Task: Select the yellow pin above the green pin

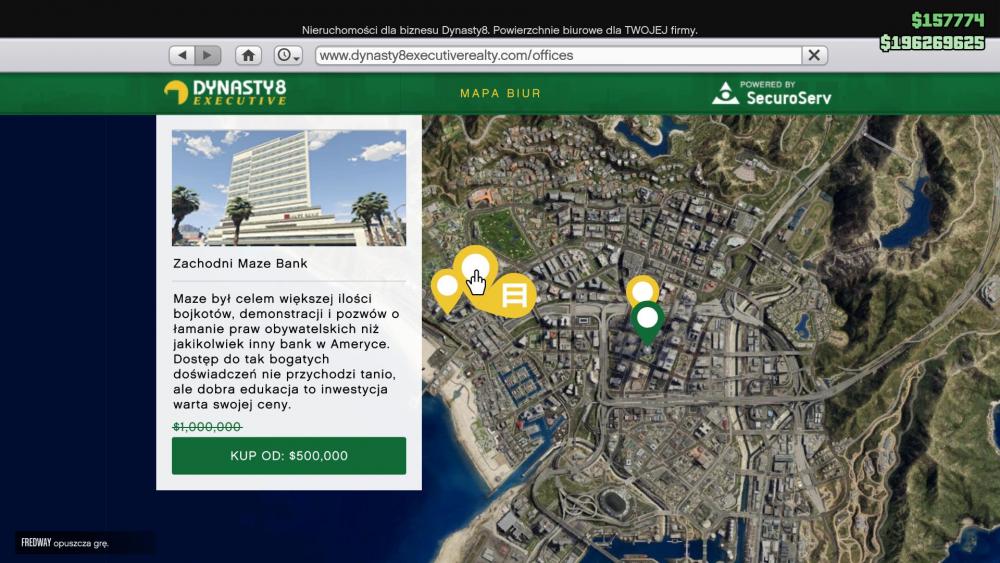Action: click(x=642, y=290)
